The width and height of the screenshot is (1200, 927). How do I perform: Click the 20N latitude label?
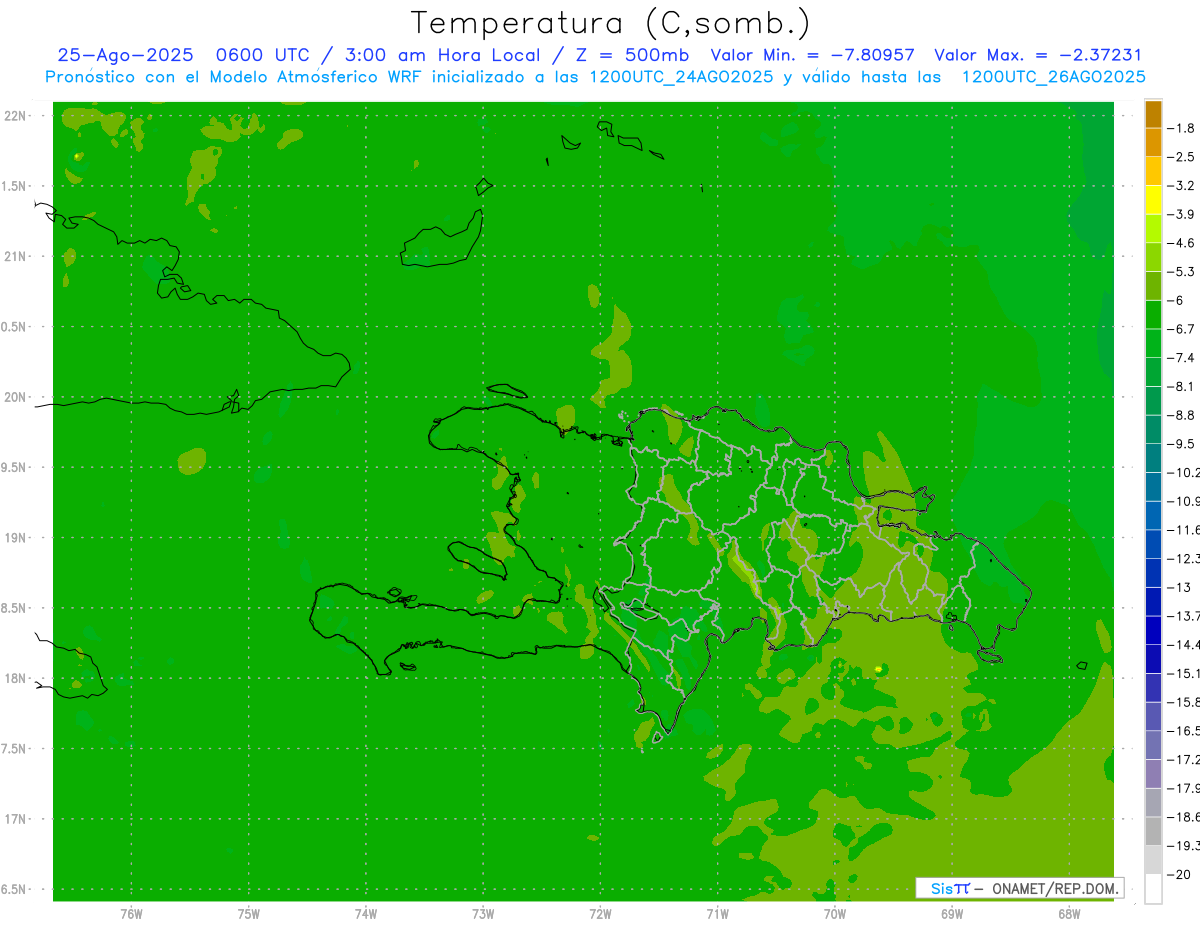[16, 398]
